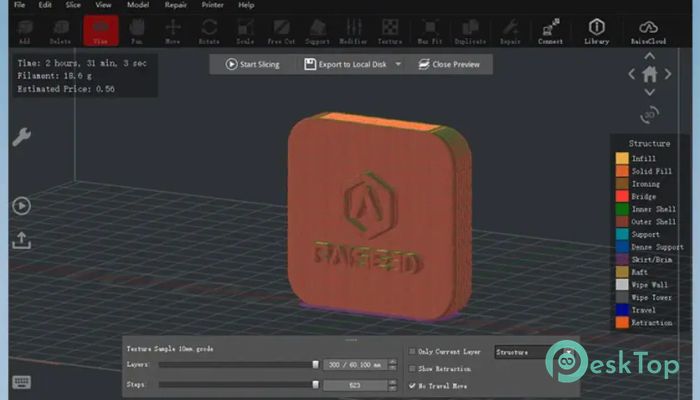Rotate view with the right arrow
This screenshot has height=400, width=700.
pyautogui.click(x=668, y=74)
